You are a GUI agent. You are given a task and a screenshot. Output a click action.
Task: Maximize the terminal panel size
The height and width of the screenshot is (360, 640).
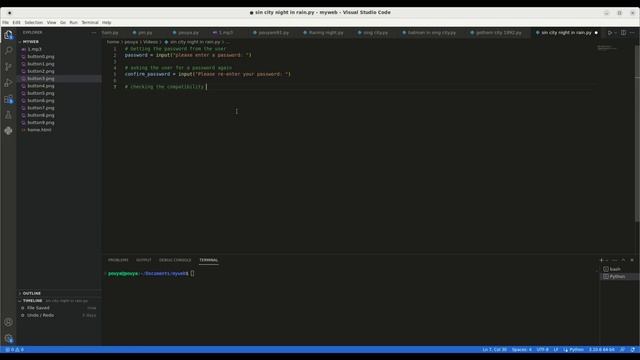623,260
